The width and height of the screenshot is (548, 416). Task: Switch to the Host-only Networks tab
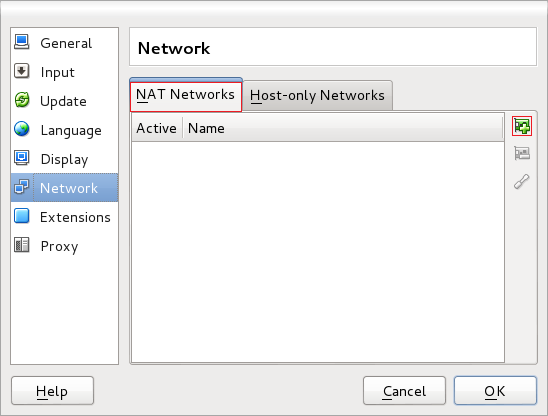pos(317,95)
